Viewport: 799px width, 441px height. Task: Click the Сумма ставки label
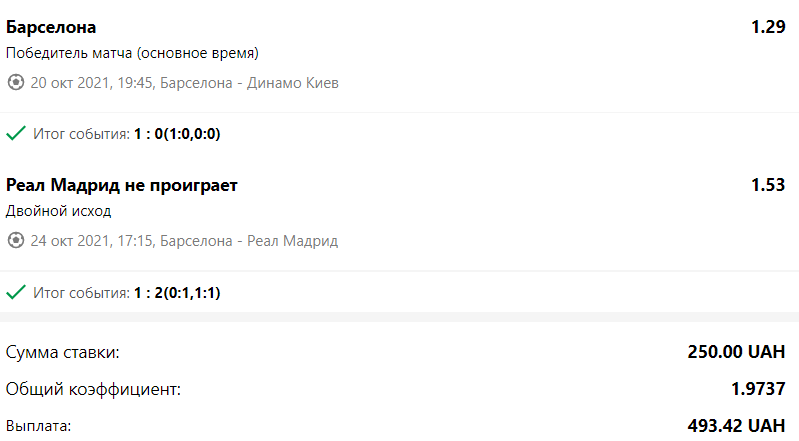(62, 352)
